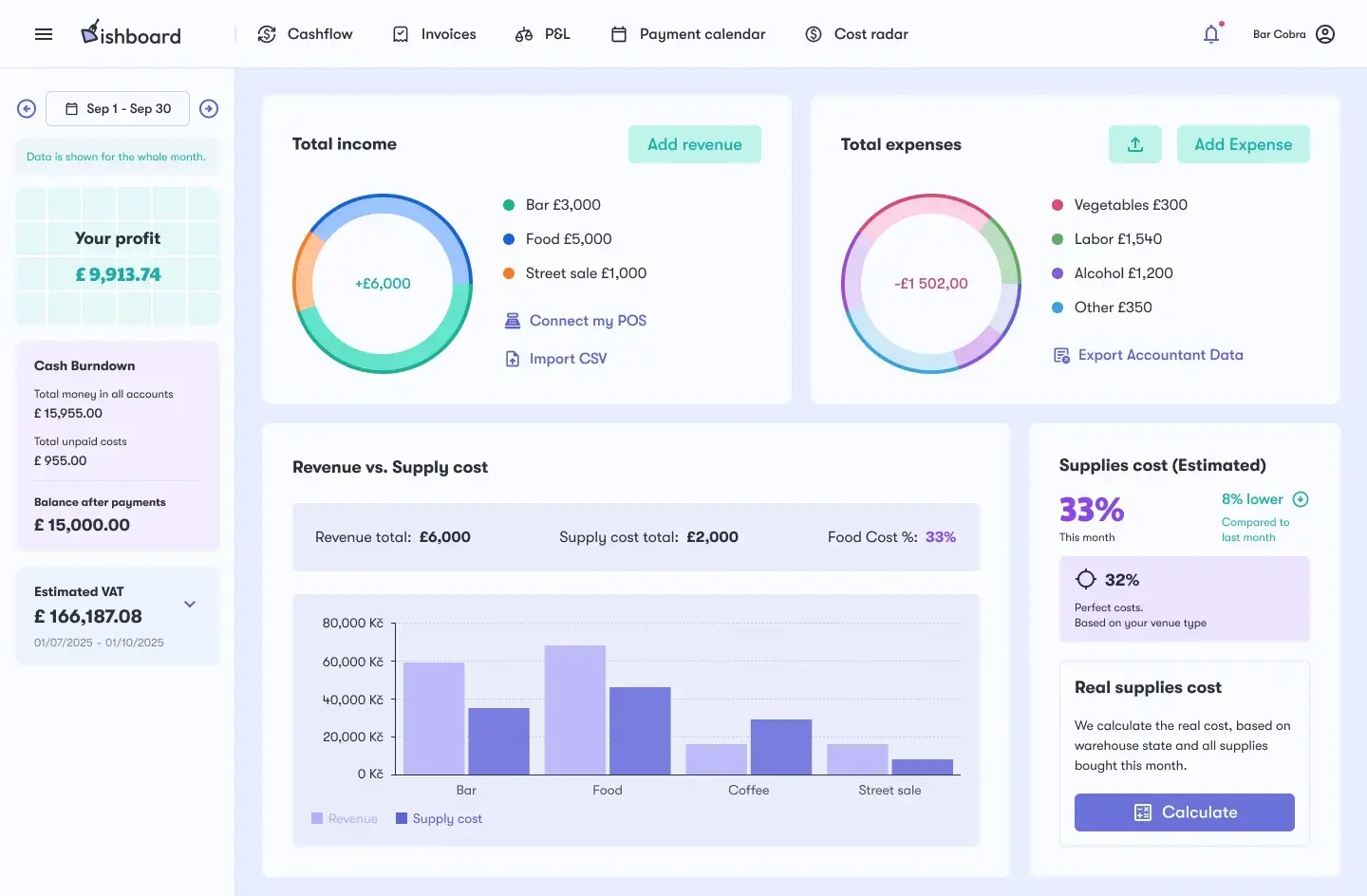The height and width of the screenshot is (896, 1367).
Task: Toggle Revenue series in chart legend
Action: [345, 818]
